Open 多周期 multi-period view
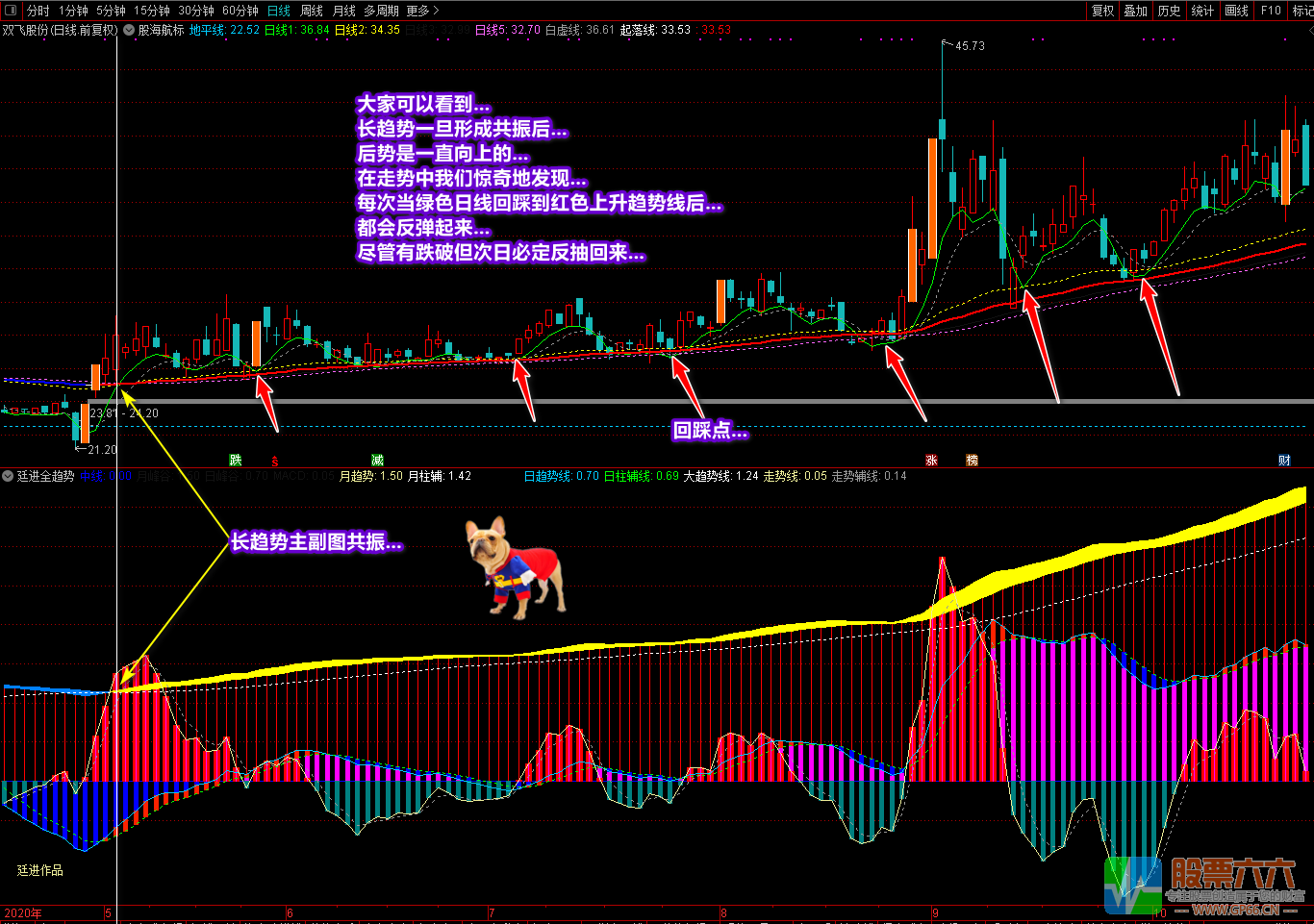 tap(381, 11)
